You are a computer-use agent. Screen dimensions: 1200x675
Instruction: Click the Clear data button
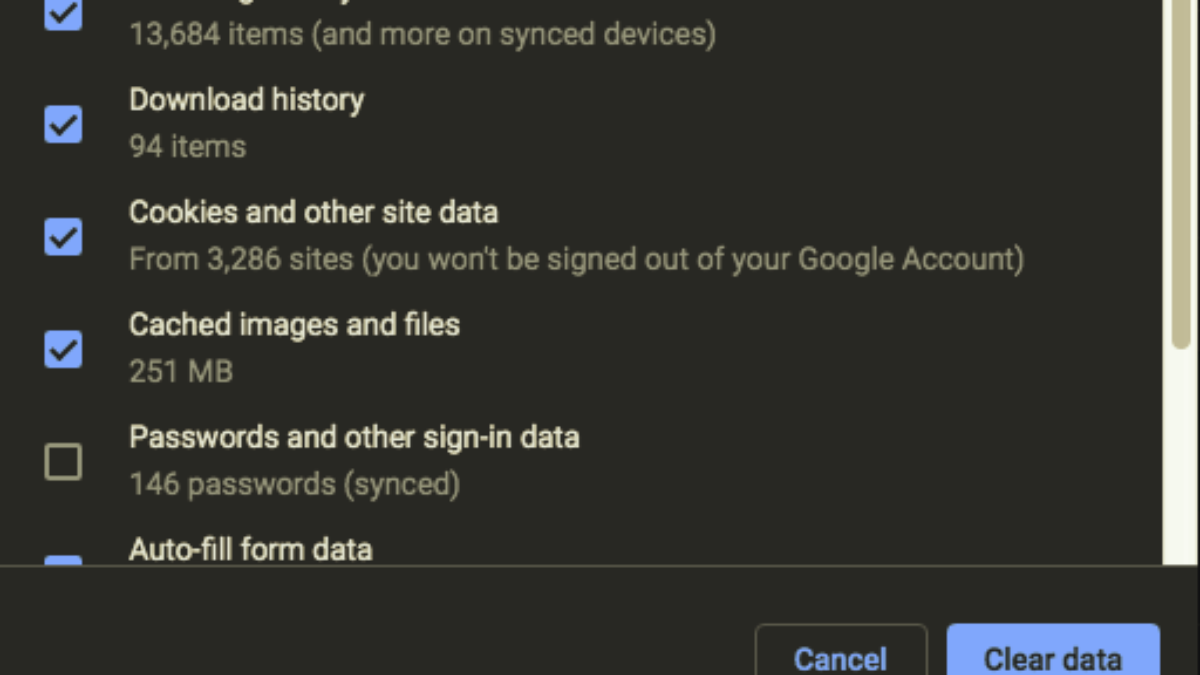click(1052, 658)
